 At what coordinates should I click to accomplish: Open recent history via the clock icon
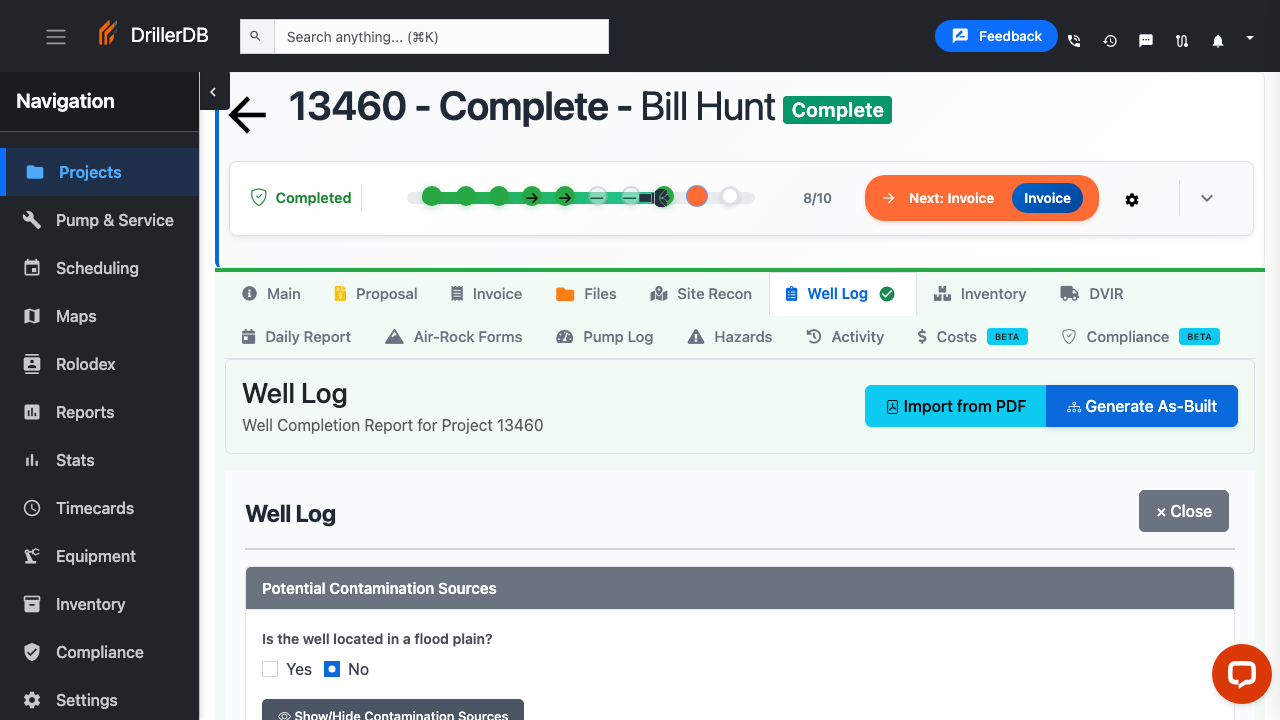pyautogui.click(x=1110, y=40)
